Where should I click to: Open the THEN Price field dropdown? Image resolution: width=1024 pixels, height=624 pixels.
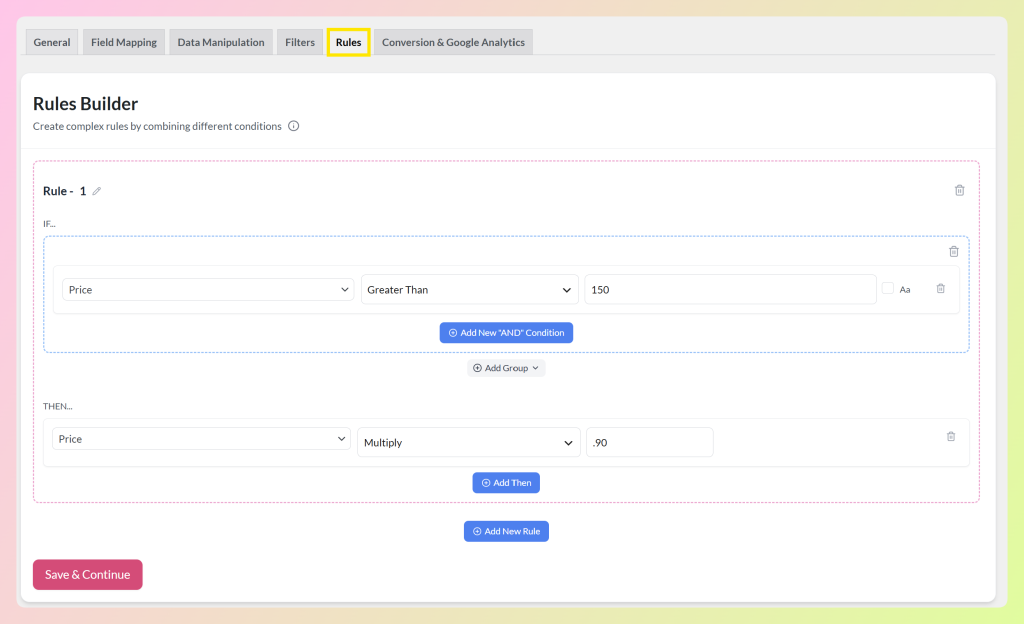pyautogui.click(x=201, y=439)
